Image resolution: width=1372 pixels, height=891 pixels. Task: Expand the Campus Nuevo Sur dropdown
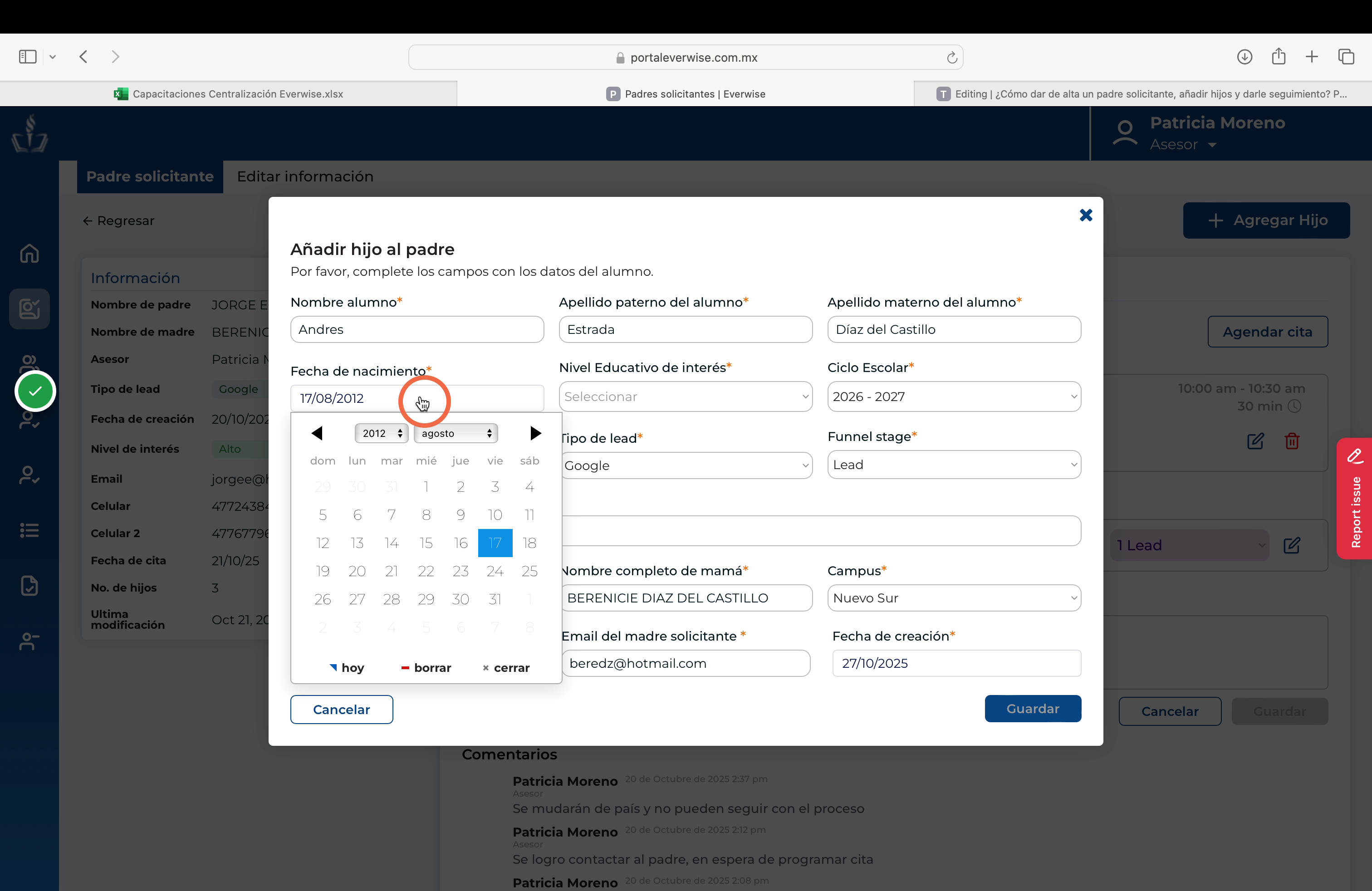954,597
